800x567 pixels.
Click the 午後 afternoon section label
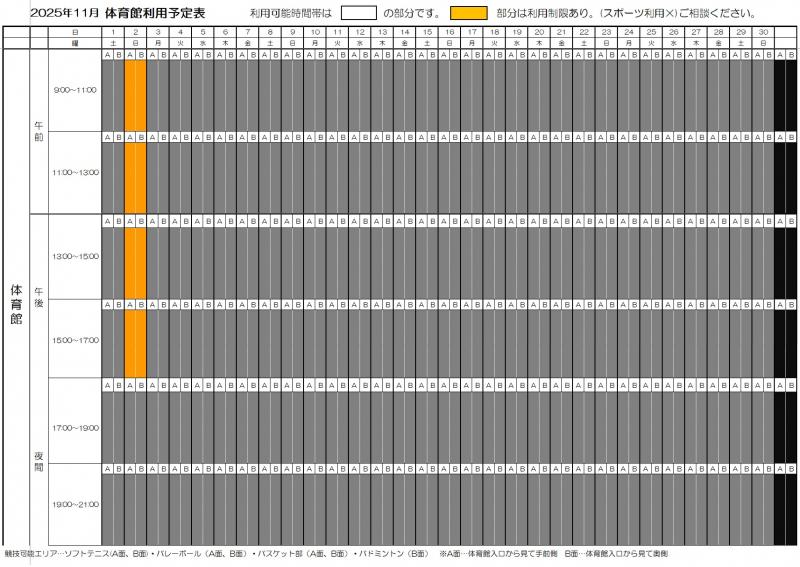click(39, 296)
